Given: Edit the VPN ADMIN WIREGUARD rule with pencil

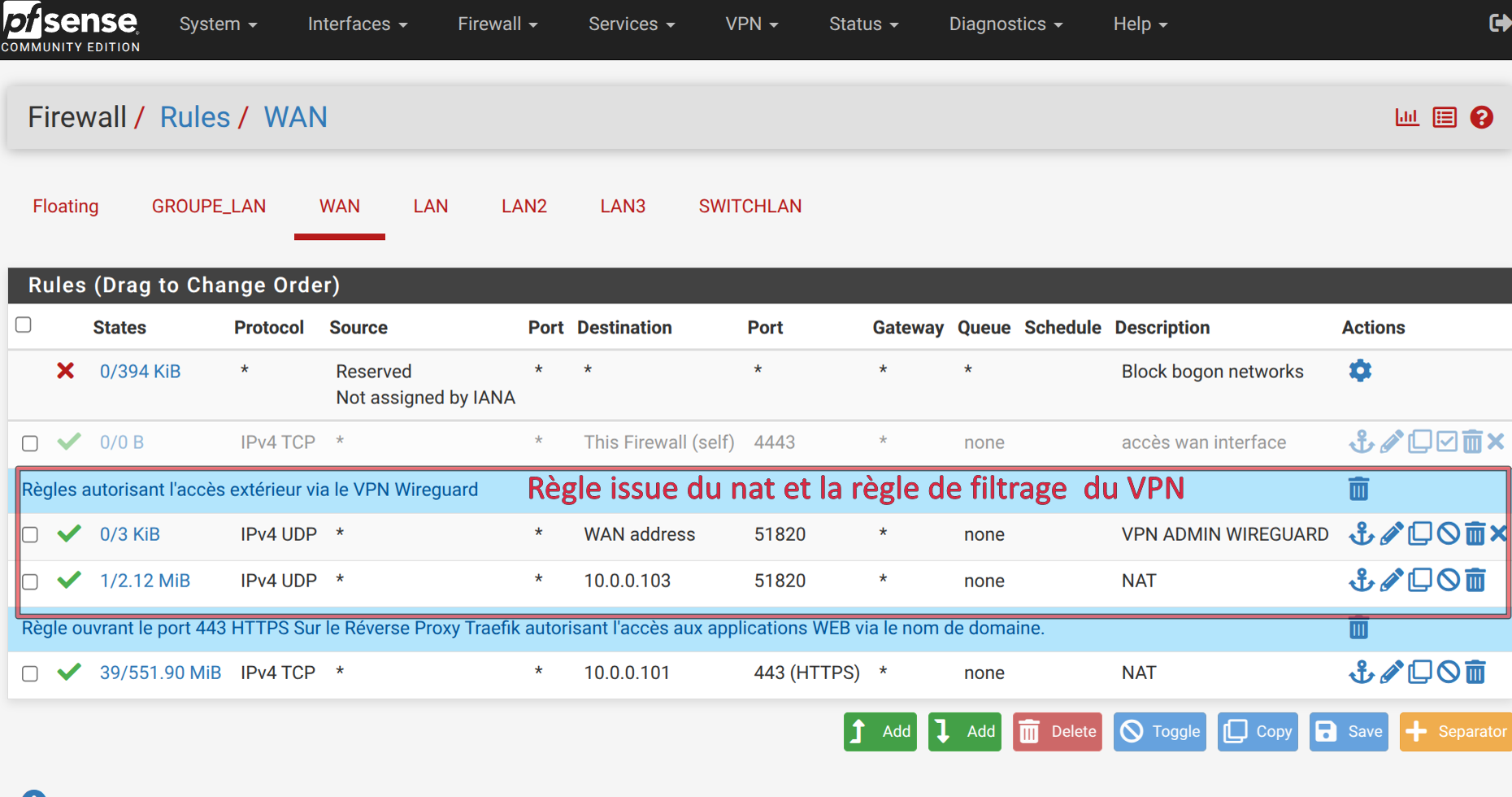Looking at the screenshot, I should pyautogui.click(x=1391, y=534).
